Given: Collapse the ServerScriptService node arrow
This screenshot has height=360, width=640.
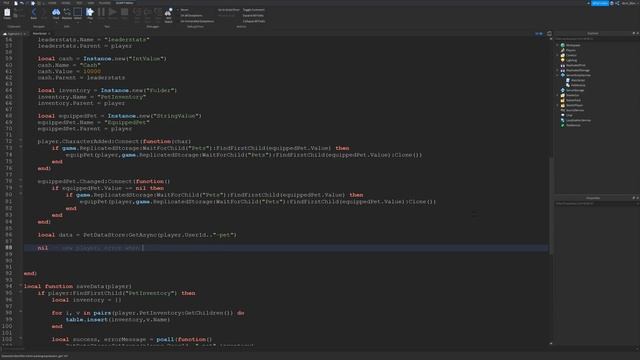Looking at the screenshot, I should pos(558,75).
